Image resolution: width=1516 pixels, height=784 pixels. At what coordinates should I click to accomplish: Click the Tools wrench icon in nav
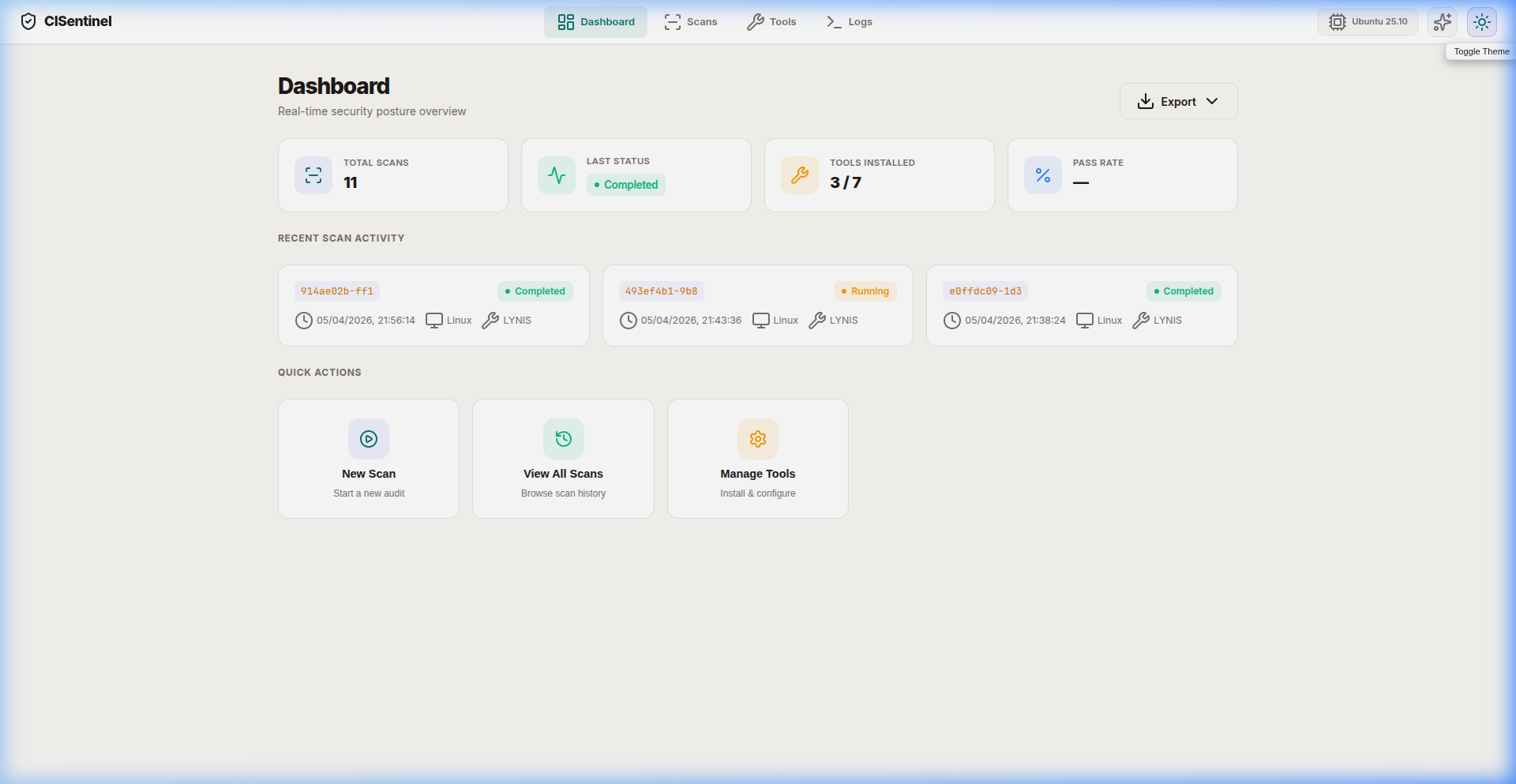point(756,22)
